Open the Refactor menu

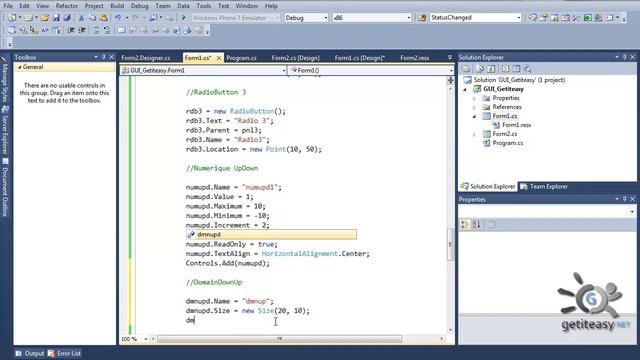pos(67,6)
